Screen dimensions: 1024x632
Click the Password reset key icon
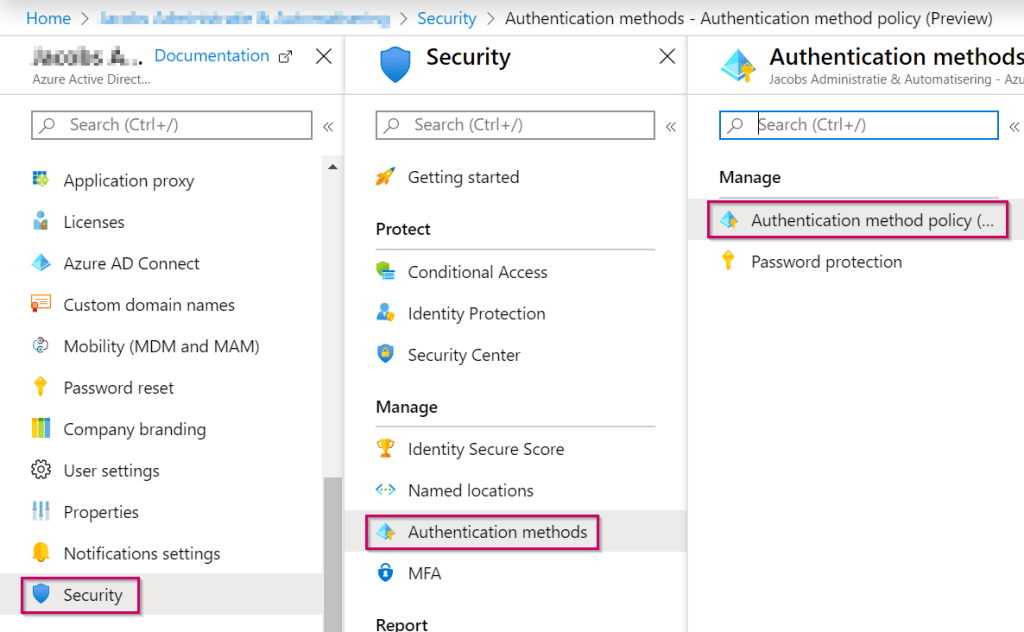click(x=41, y=388)
